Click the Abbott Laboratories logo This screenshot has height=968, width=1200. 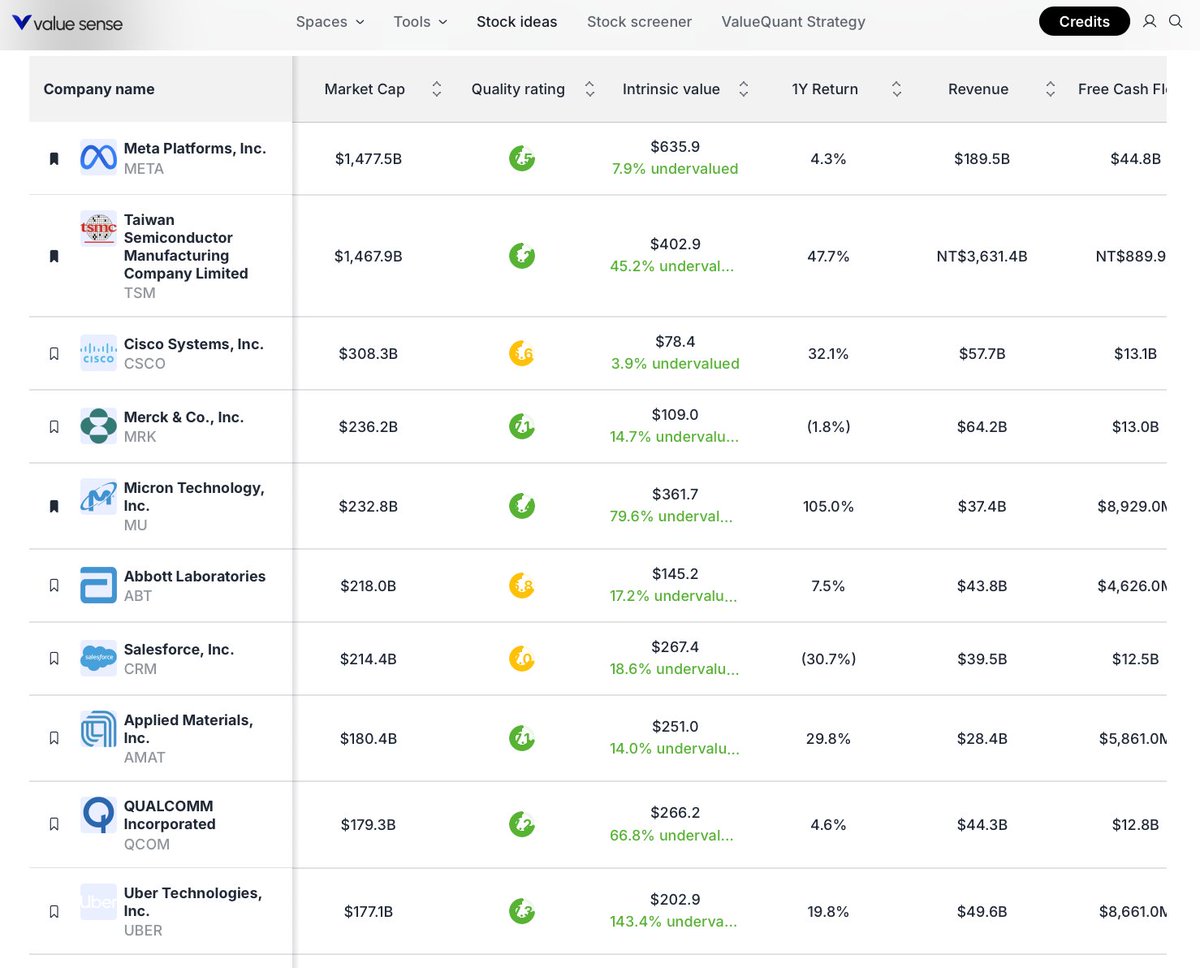[98, 585]
